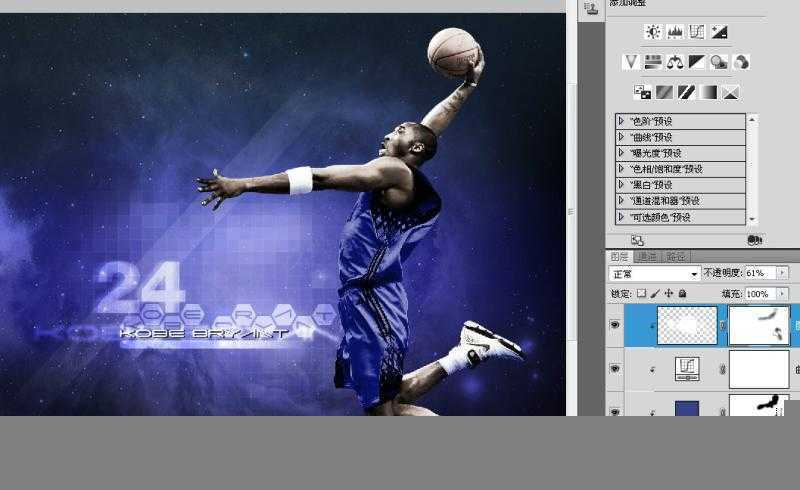Click the clip-to-layer icon below presets

pyautogui.click(x=754, y=240)
